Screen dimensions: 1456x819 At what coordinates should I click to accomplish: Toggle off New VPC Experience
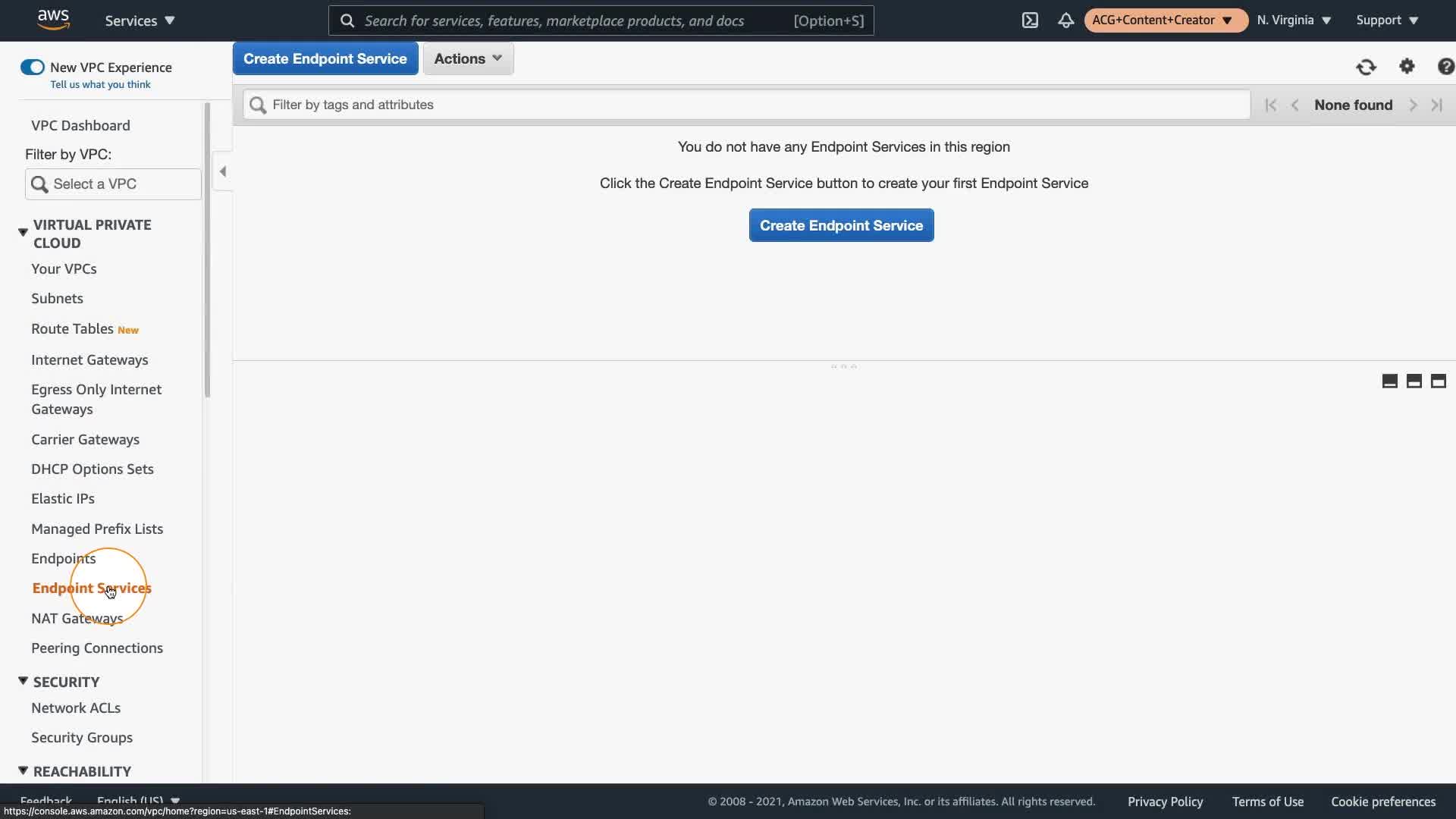click(33, 67)
